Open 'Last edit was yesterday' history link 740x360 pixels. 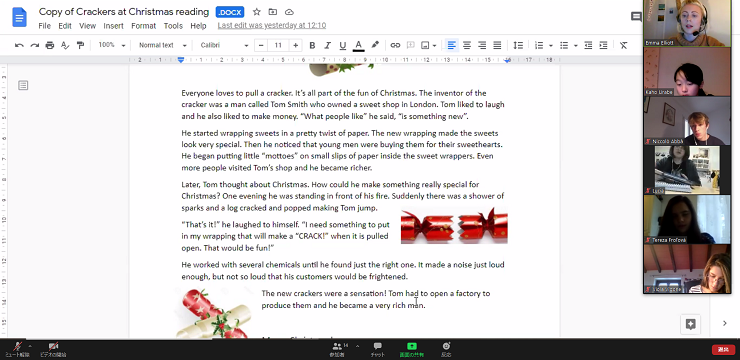[x=272, y=25]
